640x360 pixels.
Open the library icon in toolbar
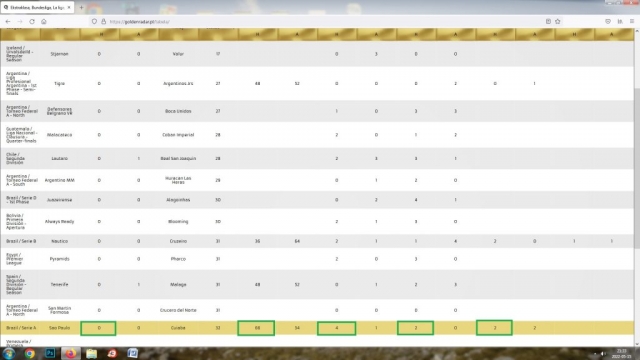620,22
